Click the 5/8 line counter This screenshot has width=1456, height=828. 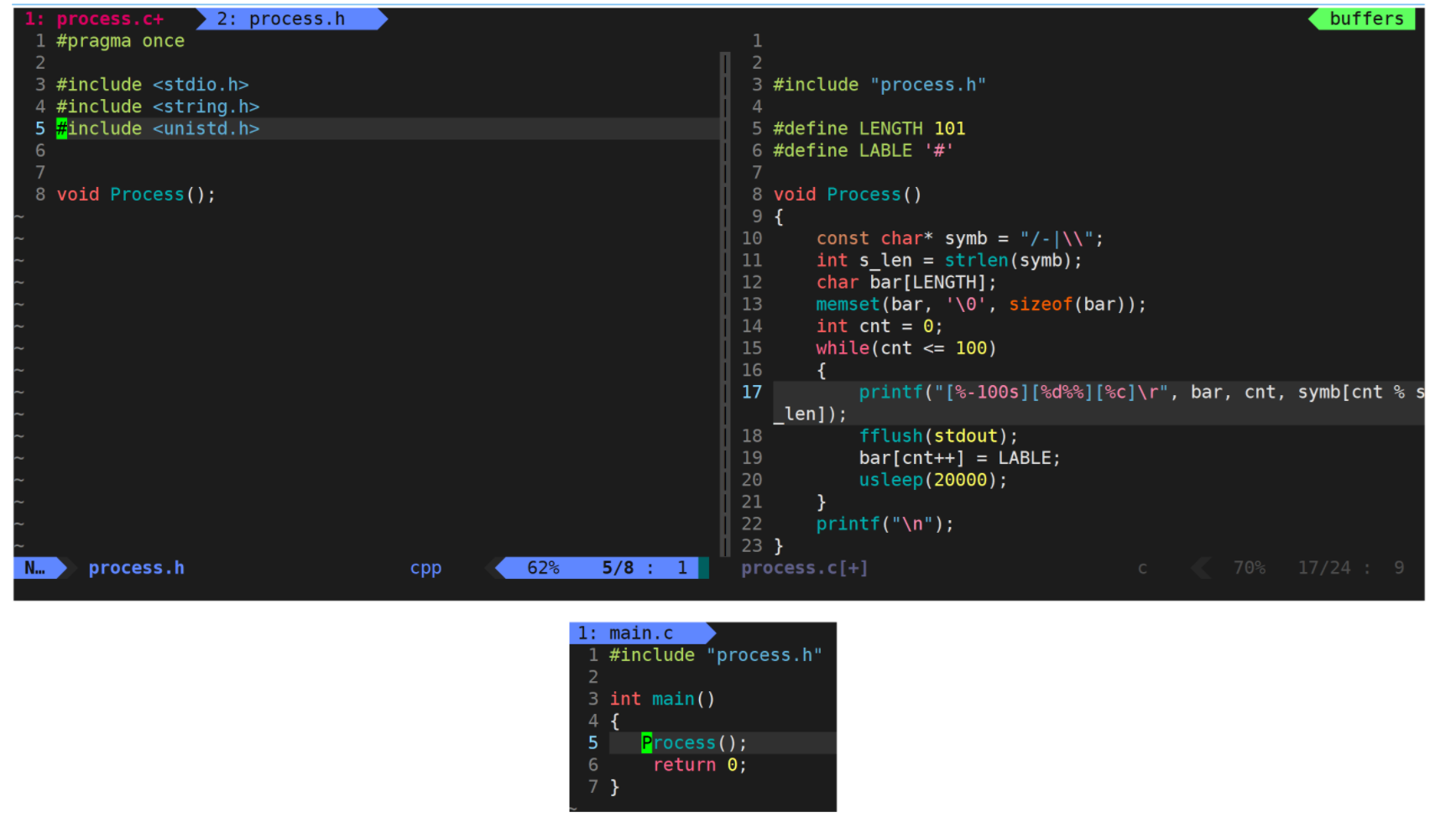point(618,568)
